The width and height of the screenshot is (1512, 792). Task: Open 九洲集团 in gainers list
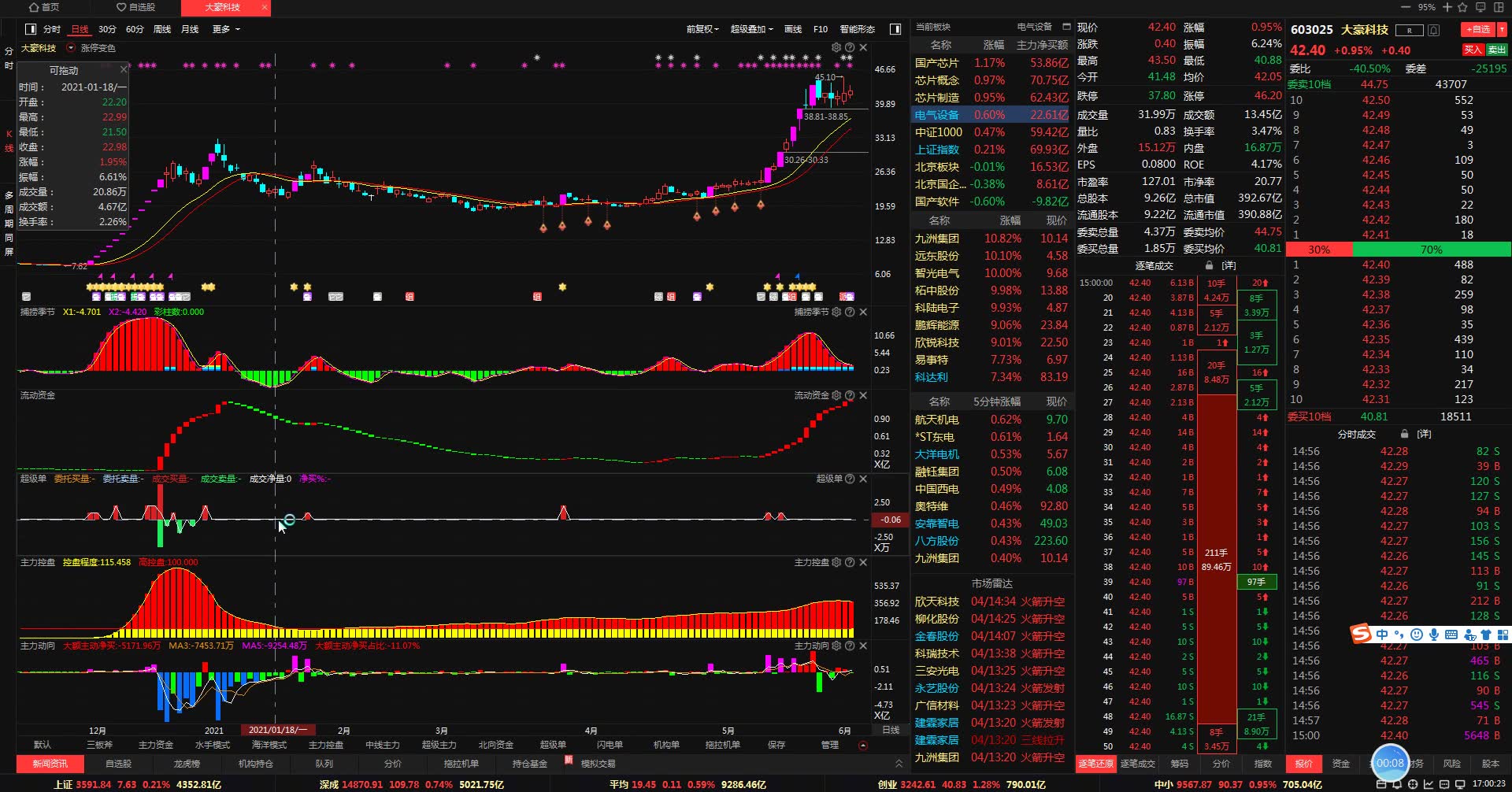991,239
